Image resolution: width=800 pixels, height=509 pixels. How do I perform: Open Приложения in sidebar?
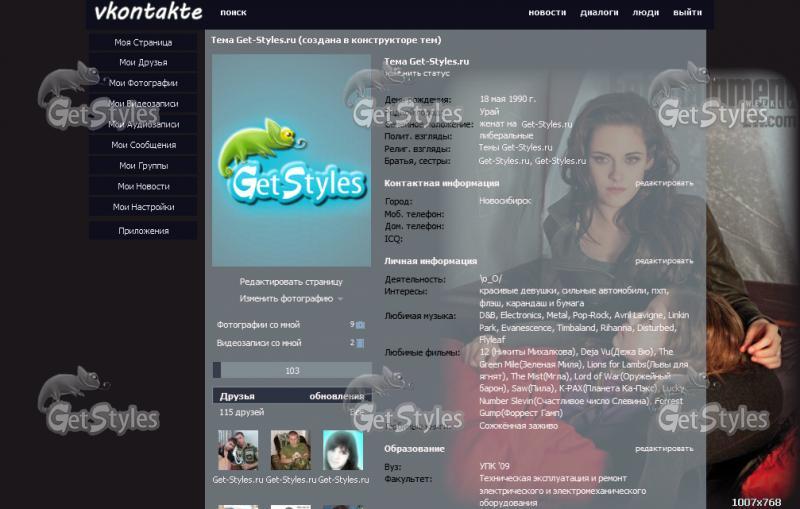[143, 231]
